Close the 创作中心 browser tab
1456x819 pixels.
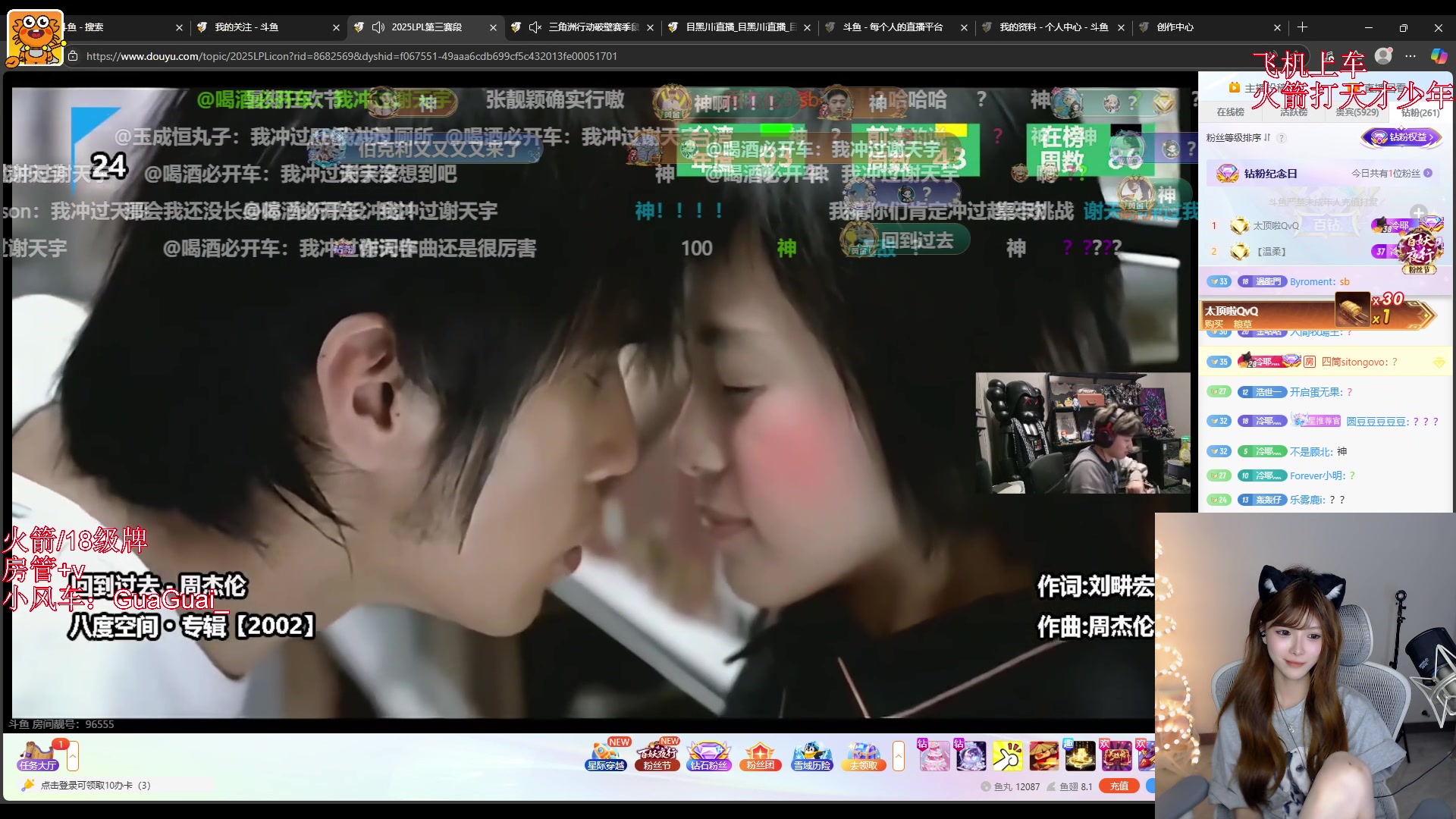[x=1277, y=27]
